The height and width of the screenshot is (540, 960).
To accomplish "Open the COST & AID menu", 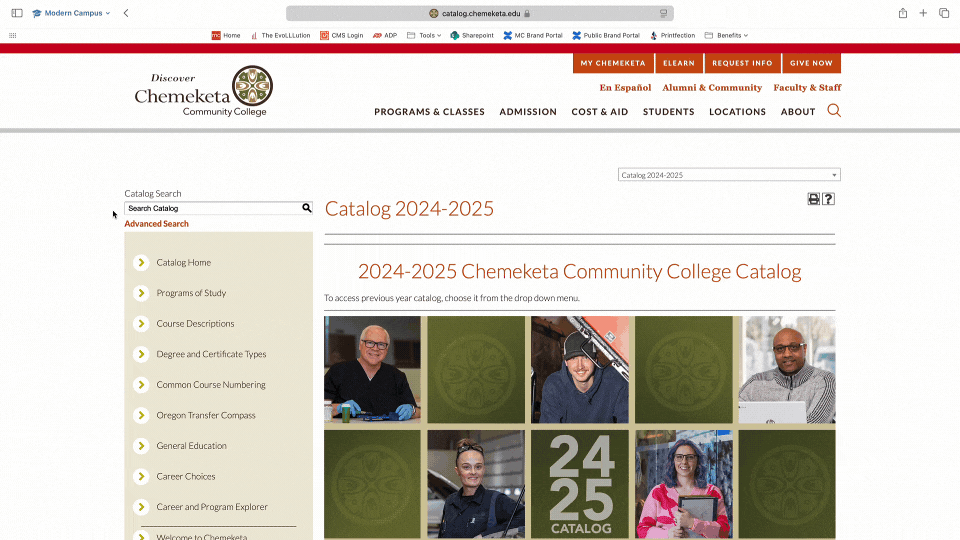I will (x=599, y=111).
